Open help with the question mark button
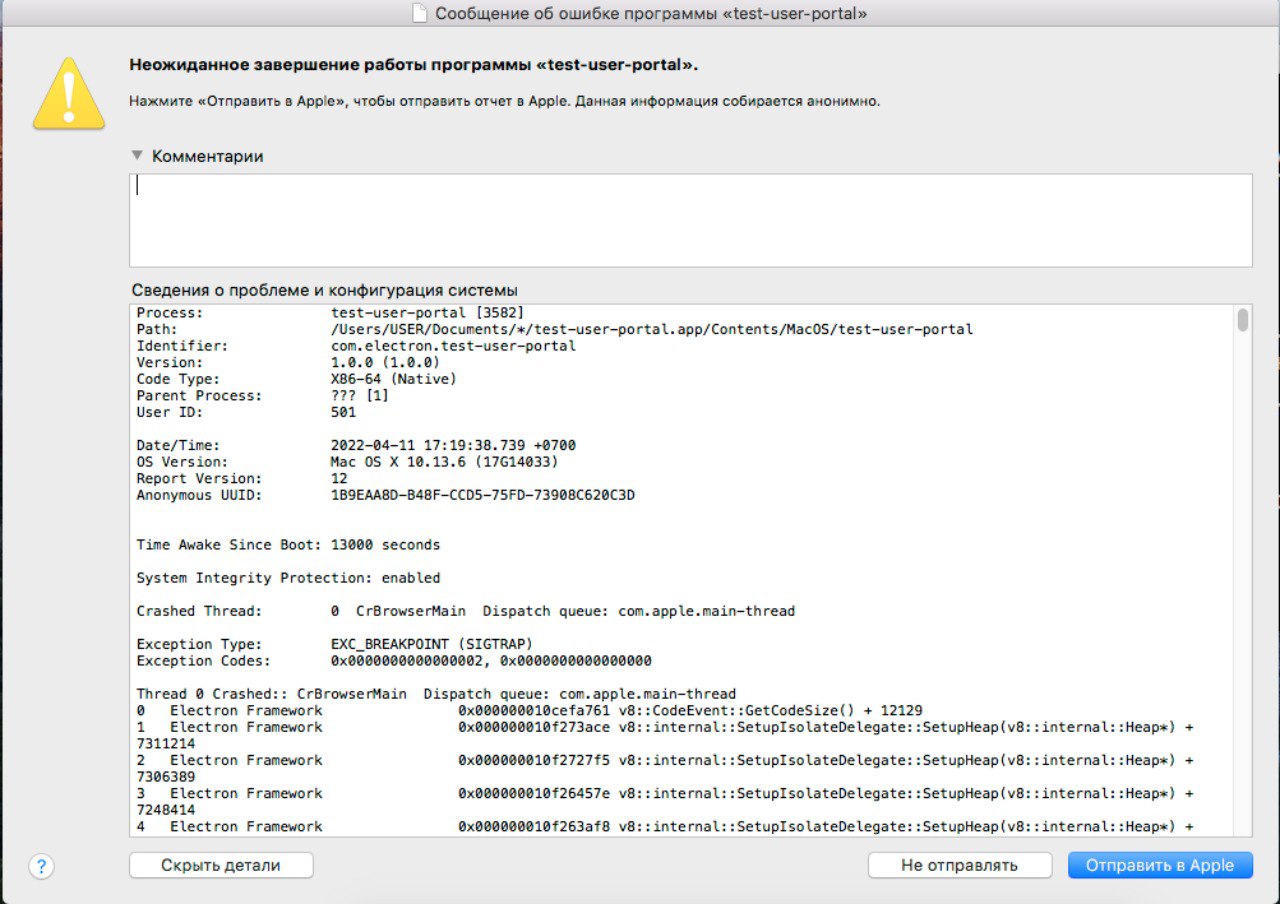The image size is (1280, 904). tap(41, 866)
